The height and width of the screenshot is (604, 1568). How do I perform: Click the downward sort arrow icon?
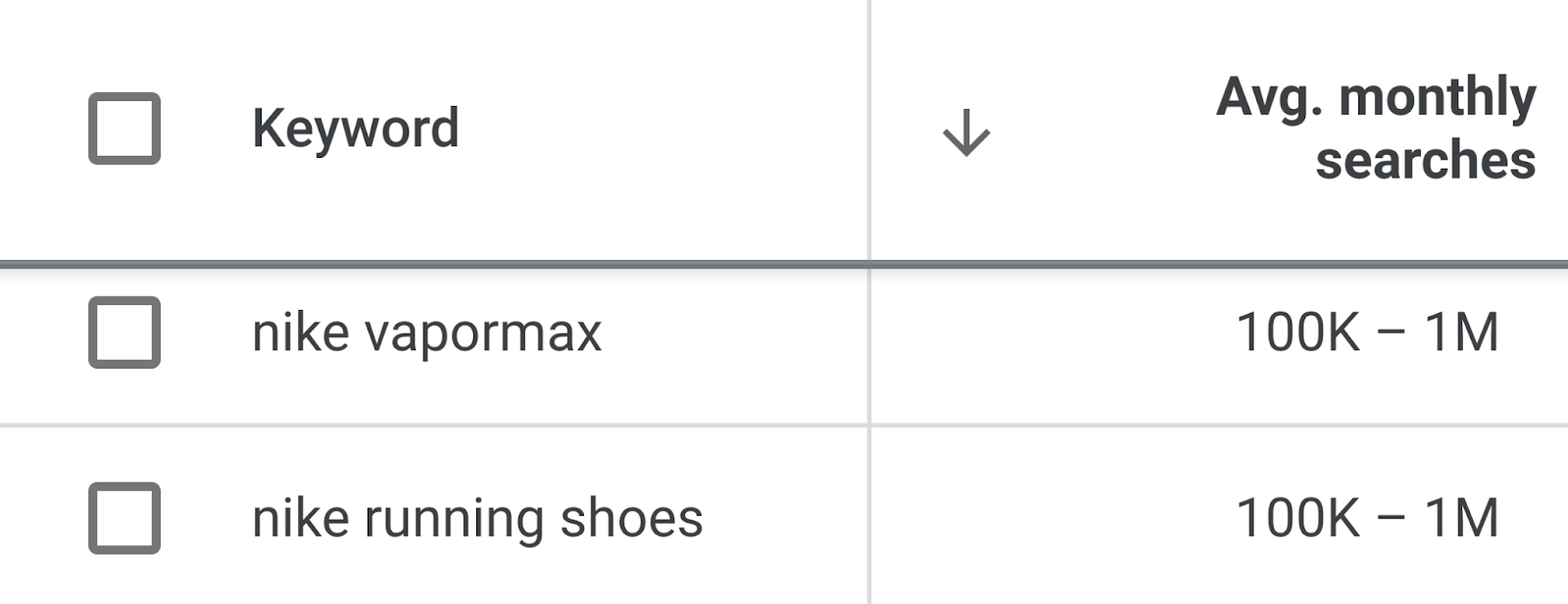(x=966, y=132)
